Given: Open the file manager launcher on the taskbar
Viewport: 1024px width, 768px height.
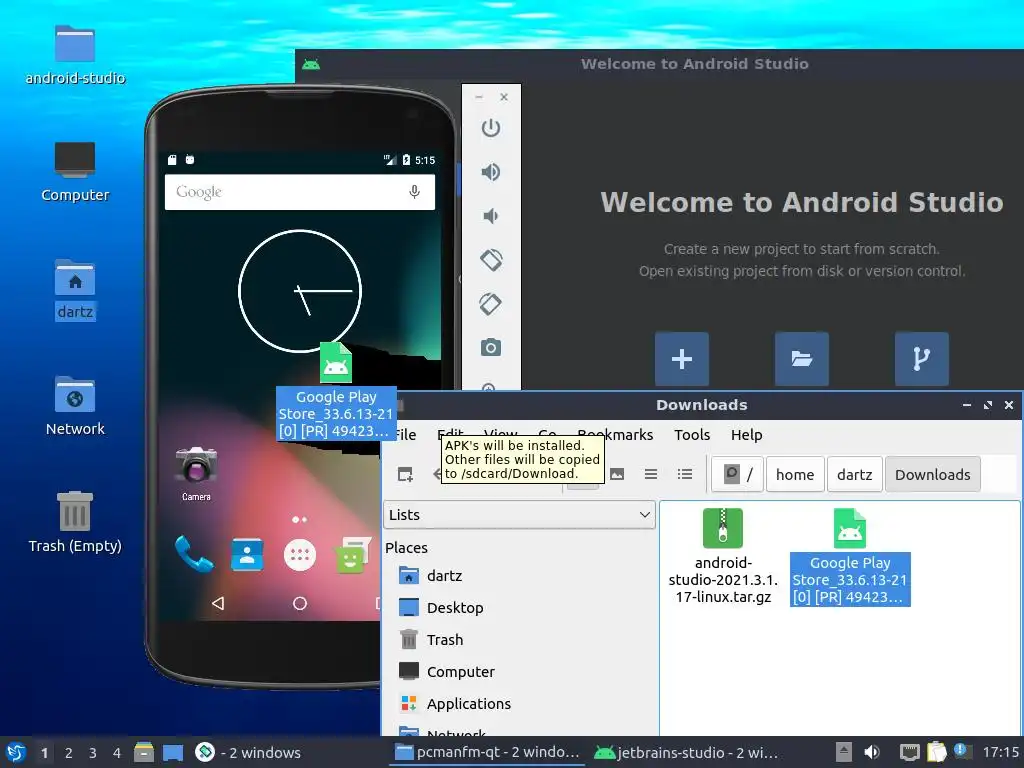Looking at the screenshot, I should [x=144, y=752].
